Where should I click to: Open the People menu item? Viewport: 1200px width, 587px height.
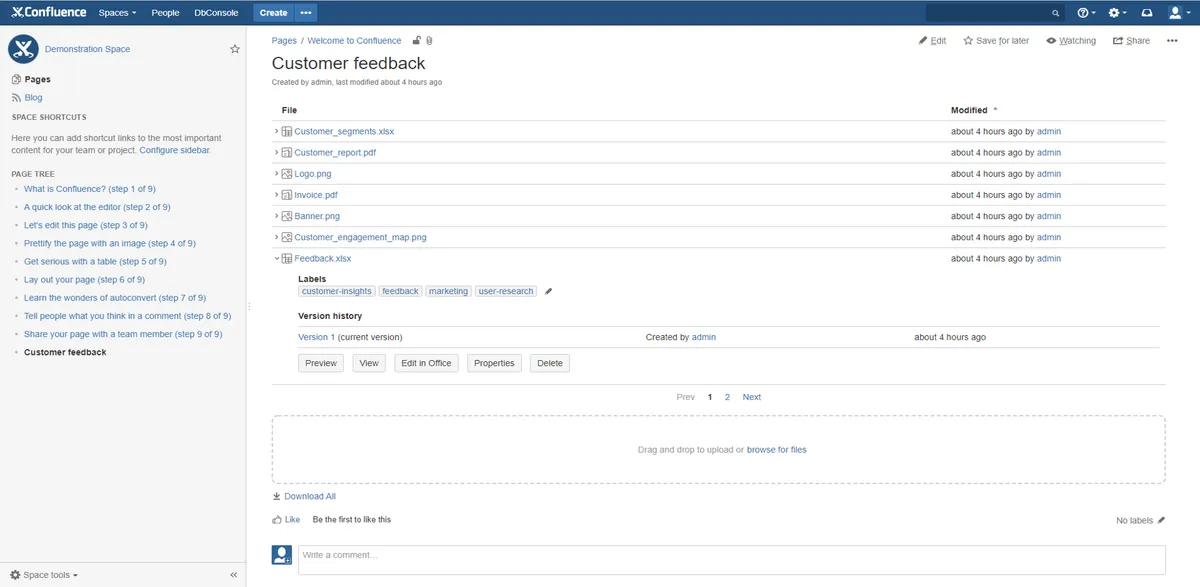point(165,13)
